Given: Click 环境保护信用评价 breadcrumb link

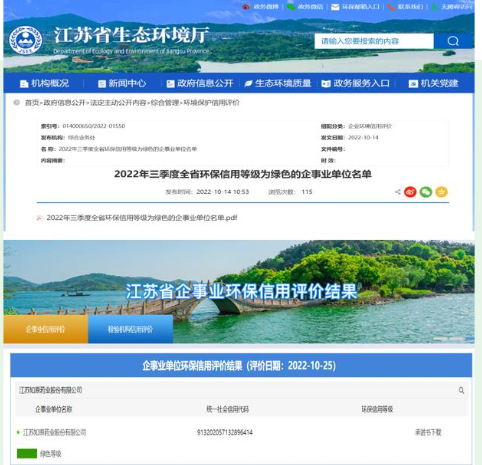Looking at the screenshot, I should [211, 103].
